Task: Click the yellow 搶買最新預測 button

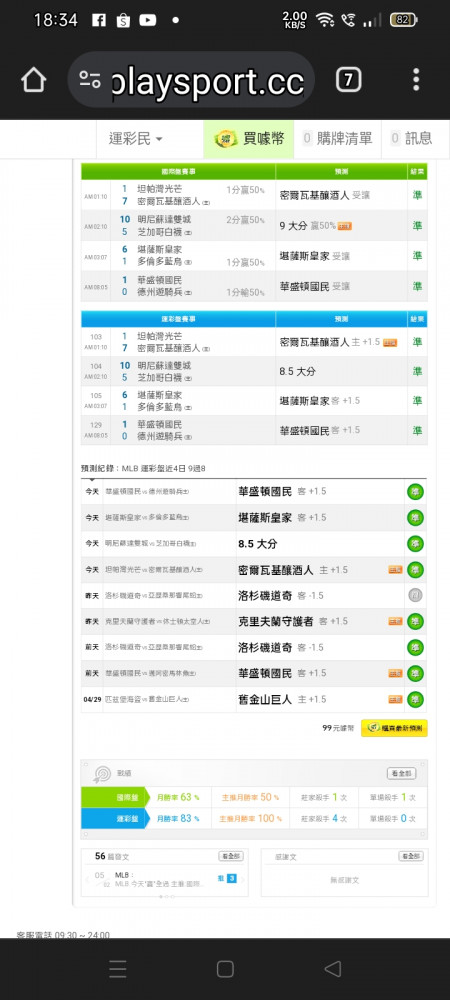Action: [394, 728]
